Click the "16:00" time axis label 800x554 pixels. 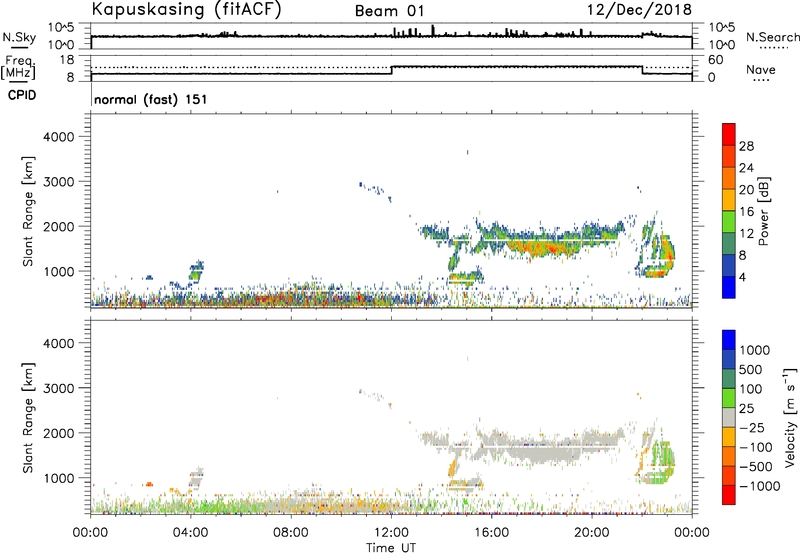point(491,533)
